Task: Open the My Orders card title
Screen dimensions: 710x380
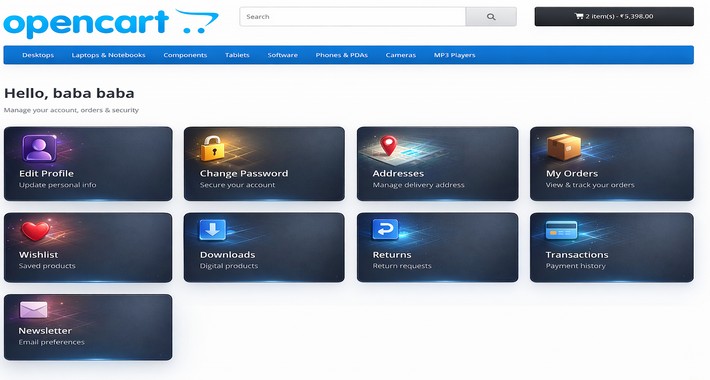Action: coord(571,173)
